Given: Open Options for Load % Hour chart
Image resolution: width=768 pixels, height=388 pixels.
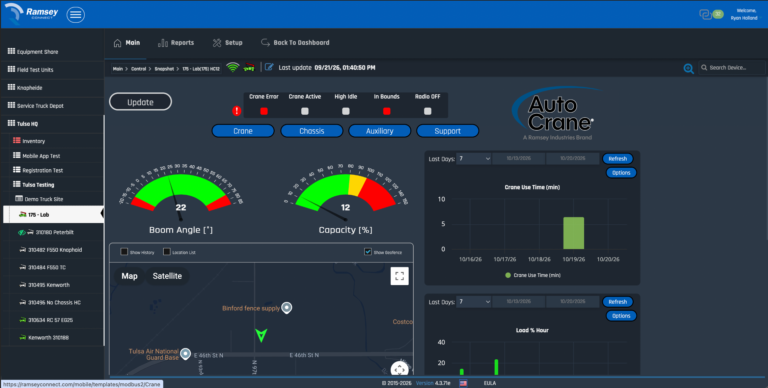Looking at the screenshot, I should 621,315.
